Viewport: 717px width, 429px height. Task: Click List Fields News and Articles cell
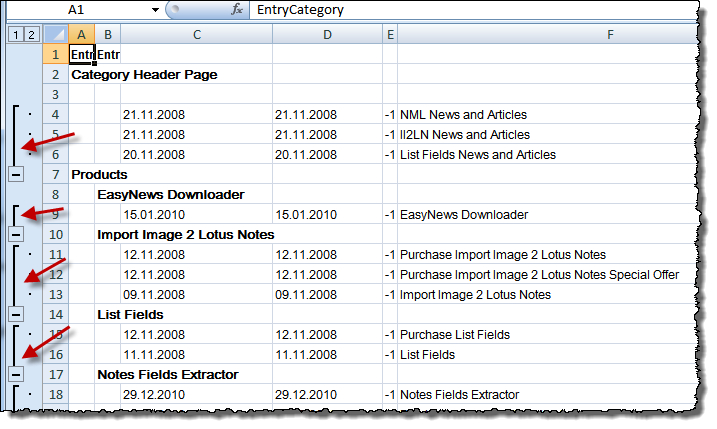click(478, 155)
